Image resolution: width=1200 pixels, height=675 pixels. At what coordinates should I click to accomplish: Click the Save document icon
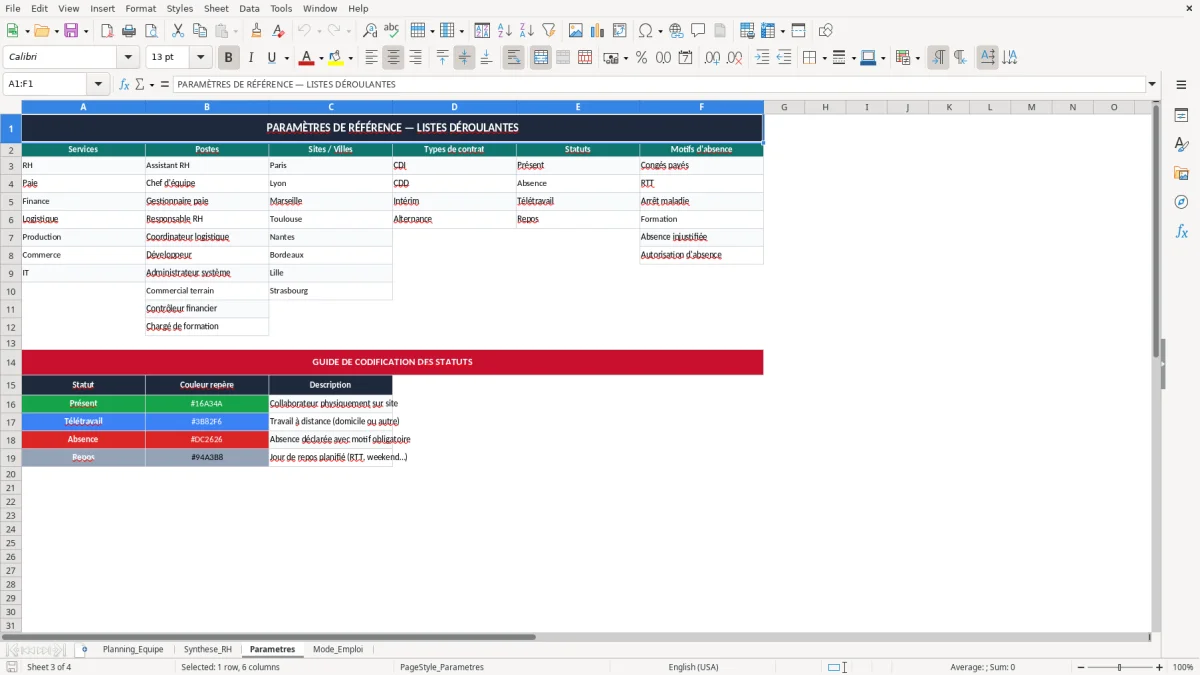point(71,31)
